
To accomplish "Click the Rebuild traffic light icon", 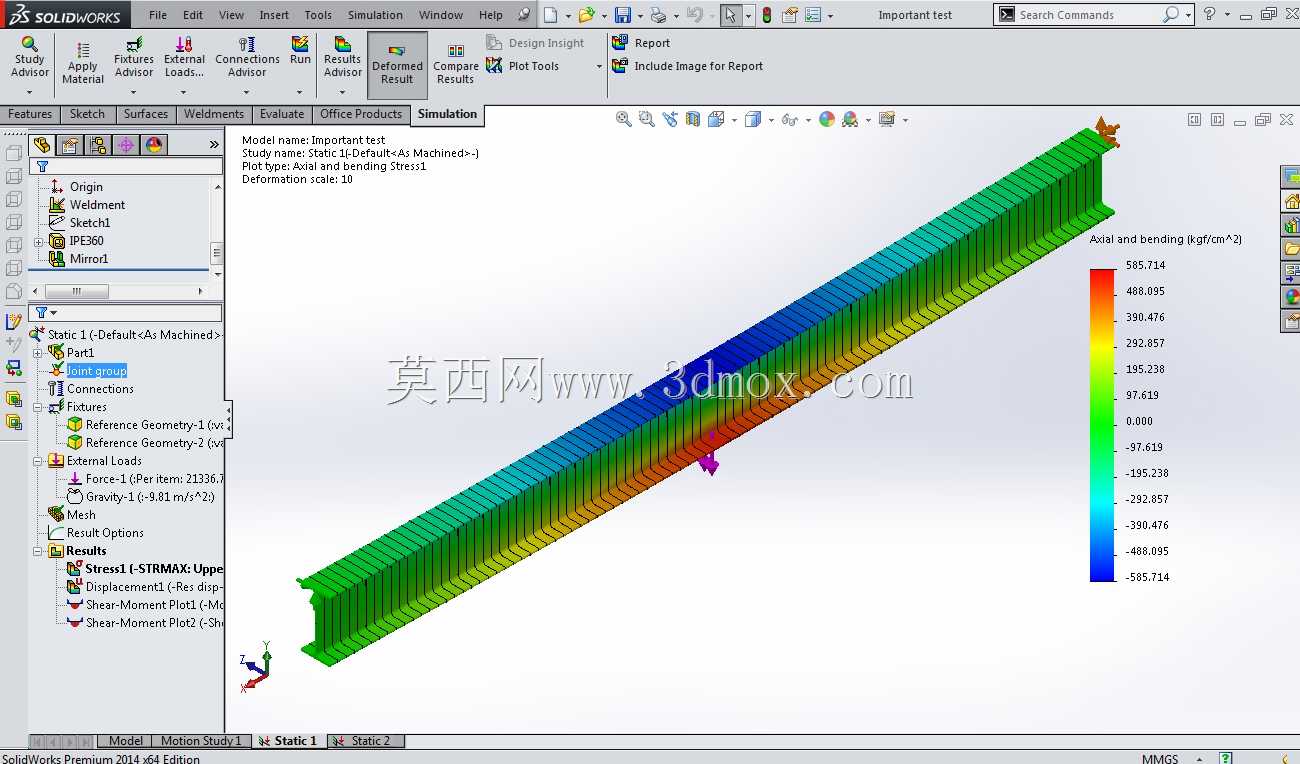I will coord(767,15).
